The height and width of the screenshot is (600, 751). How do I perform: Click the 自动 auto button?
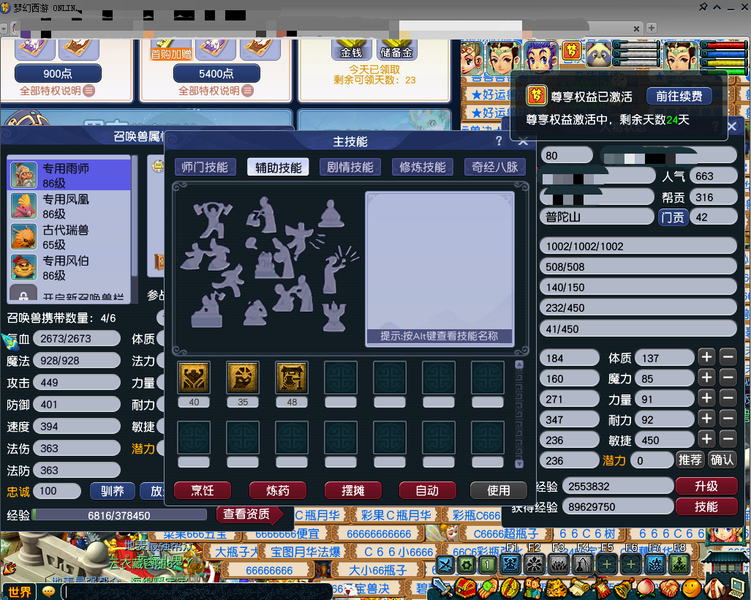tap(427, 490)
